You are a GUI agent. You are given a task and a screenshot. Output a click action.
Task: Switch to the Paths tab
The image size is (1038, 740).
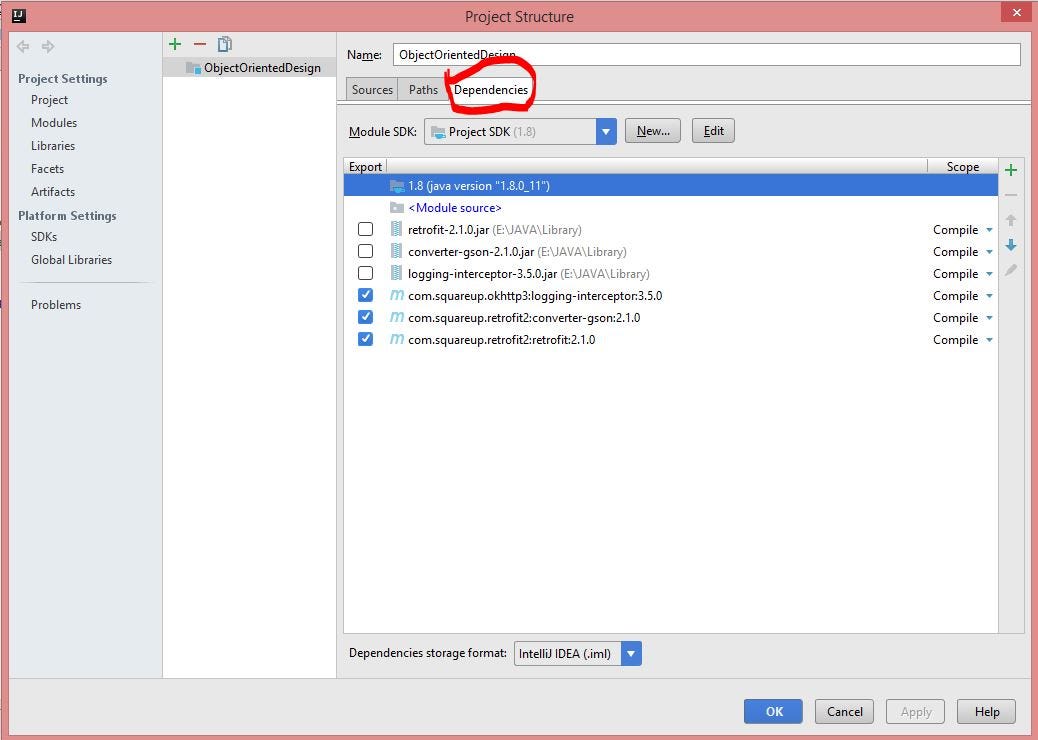click(422, 89)
